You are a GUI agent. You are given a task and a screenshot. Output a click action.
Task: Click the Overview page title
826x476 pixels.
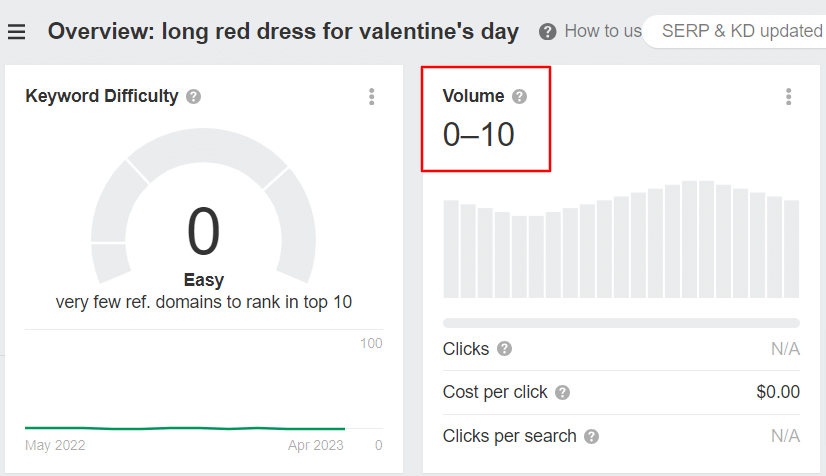[283, 31]
